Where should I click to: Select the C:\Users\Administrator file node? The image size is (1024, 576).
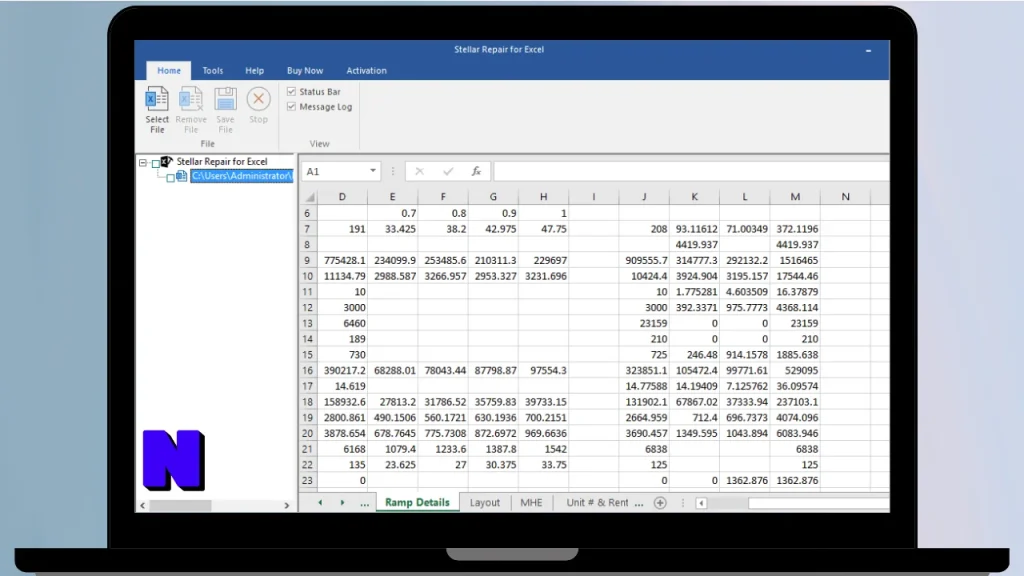pos(242,176)
